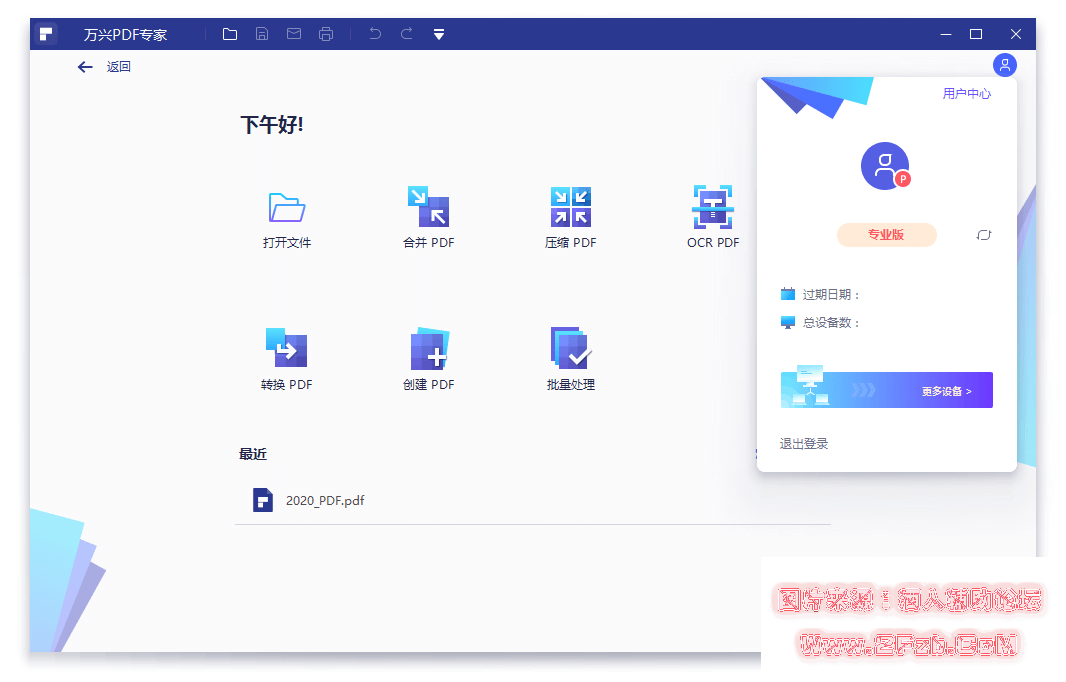Click the Email icon in the toolbar
Viewport: 1066px width, 682px height.
[293, 33]
